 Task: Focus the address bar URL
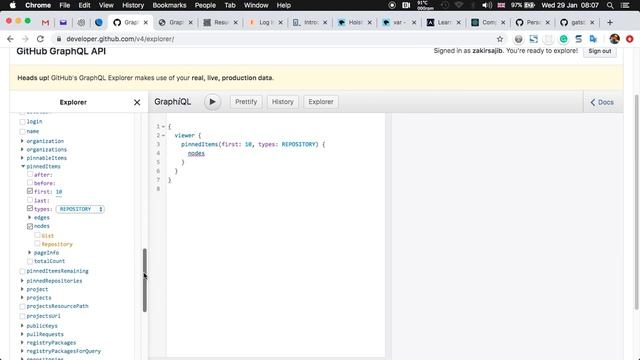coord(120,39)
